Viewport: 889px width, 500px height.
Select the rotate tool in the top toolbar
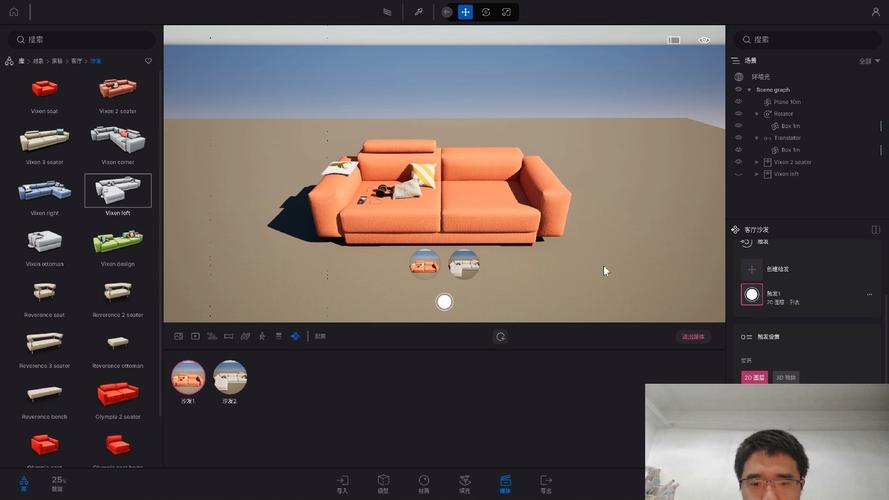[x=486, y=12]
